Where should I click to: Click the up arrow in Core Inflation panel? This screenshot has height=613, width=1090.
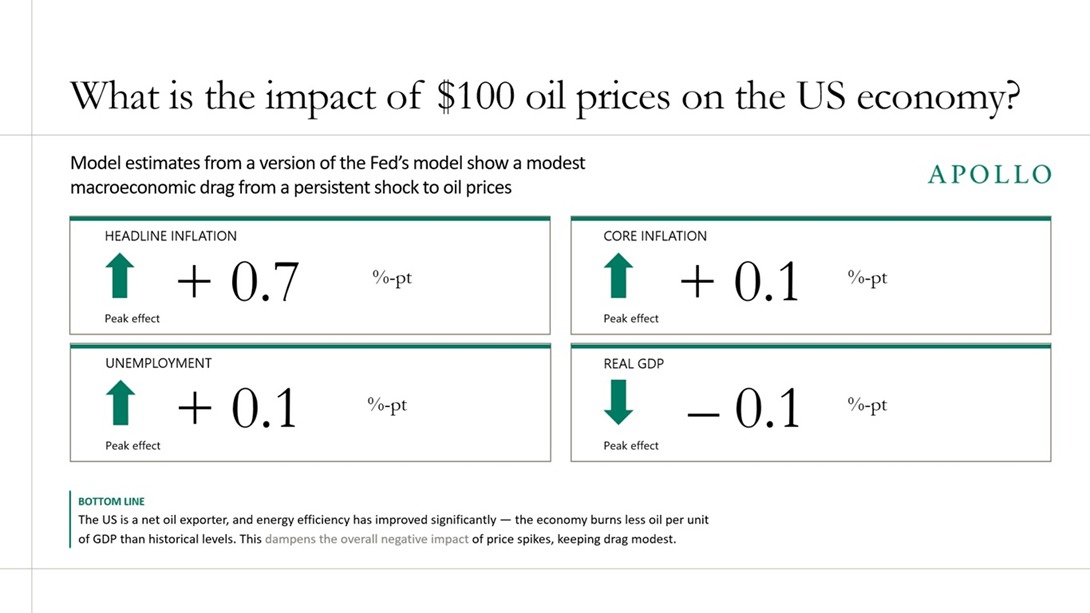(619, 277)
